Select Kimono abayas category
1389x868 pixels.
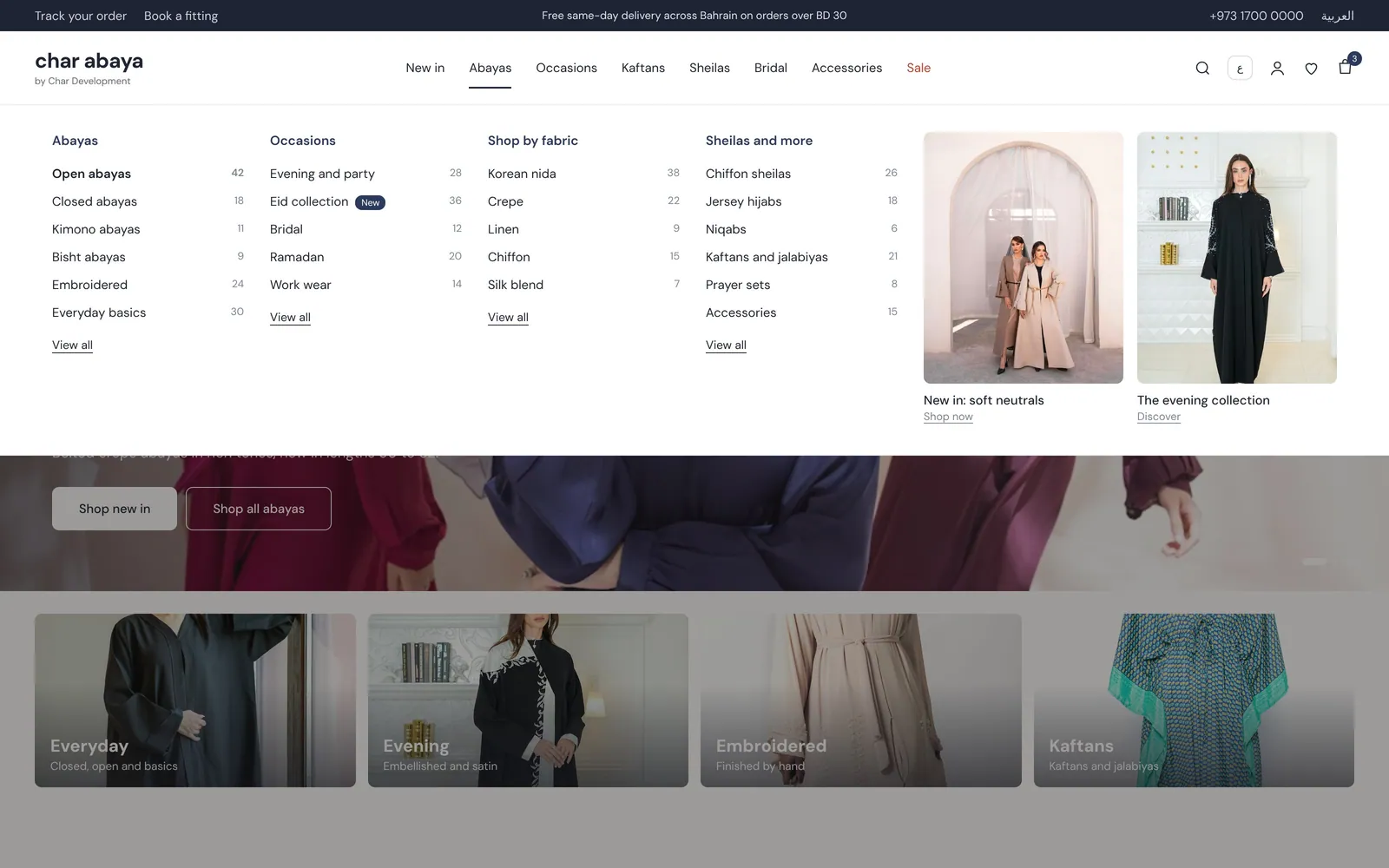[148, 229]
